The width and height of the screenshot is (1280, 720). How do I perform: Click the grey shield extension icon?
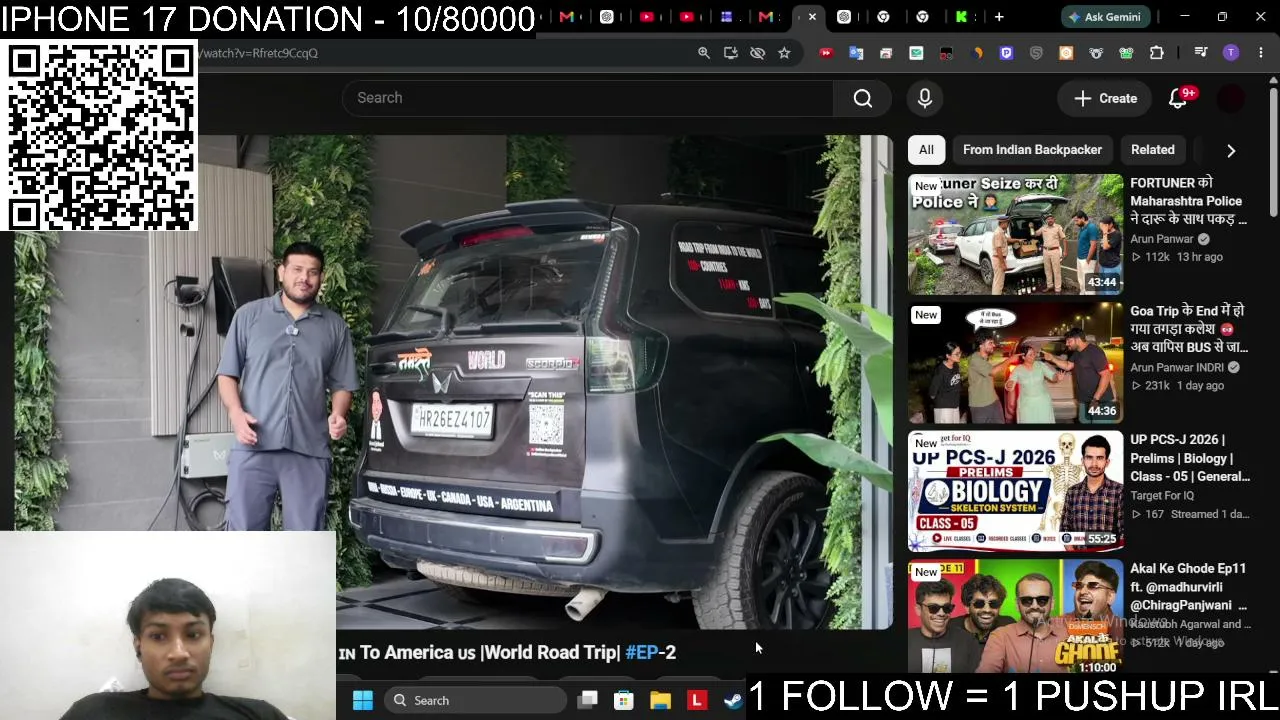[x=1036, y=53]
